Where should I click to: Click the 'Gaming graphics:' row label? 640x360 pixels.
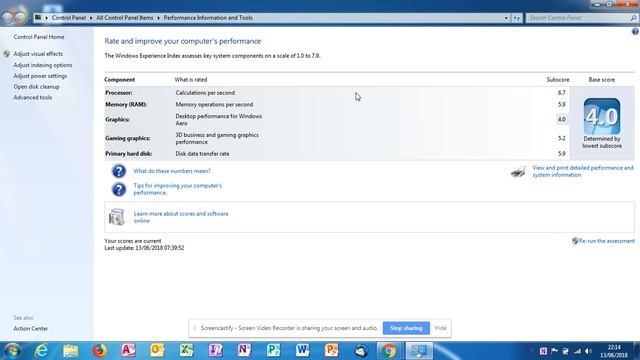[x=128, y=138]
